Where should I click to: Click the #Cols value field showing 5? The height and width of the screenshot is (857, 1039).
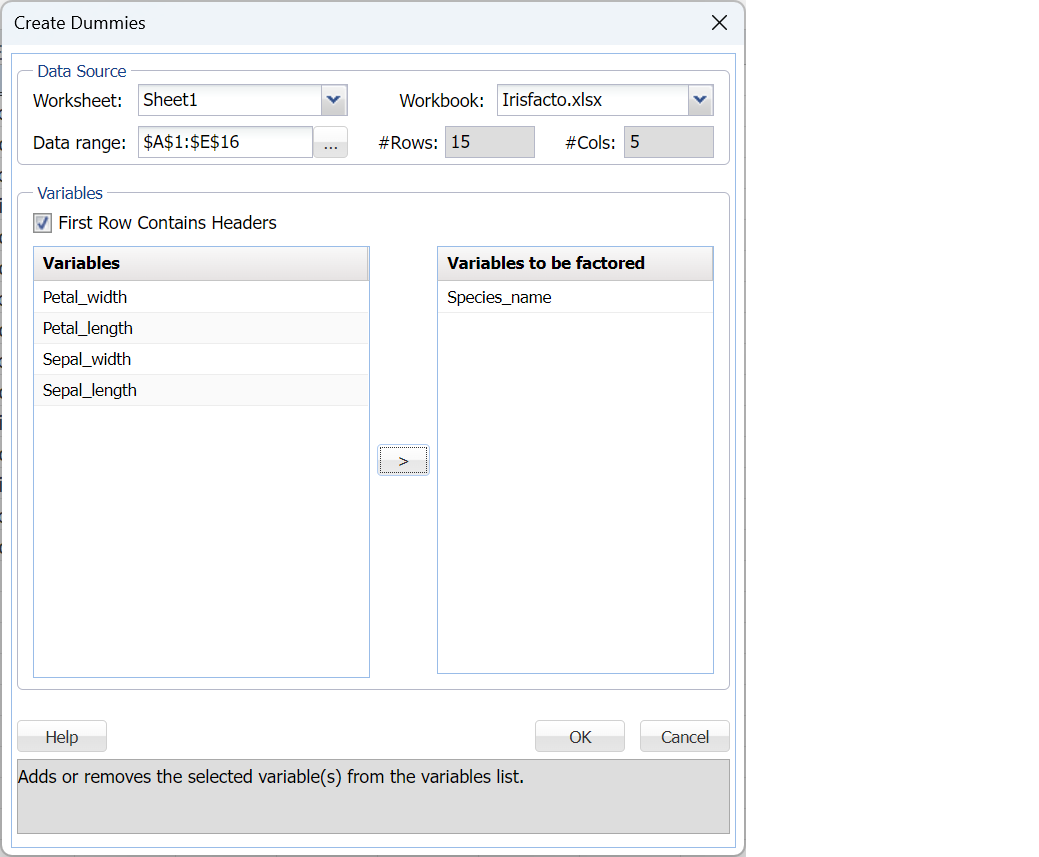click(668, 142)
